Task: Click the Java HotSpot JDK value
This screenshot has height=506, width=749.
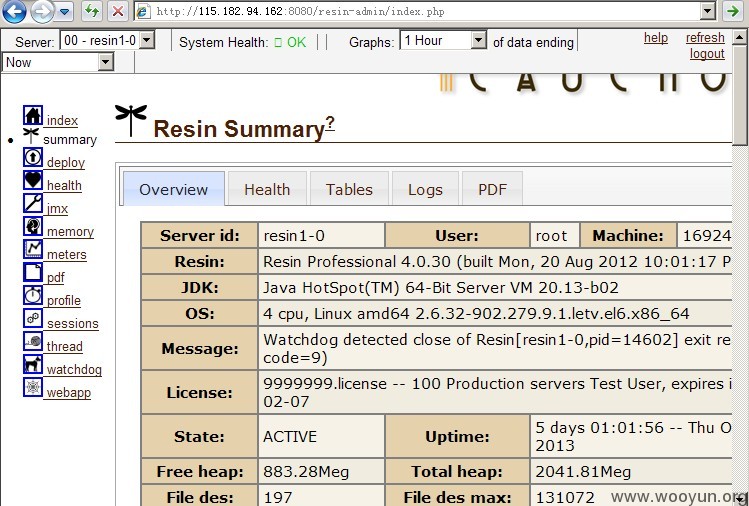Action: 441,288
